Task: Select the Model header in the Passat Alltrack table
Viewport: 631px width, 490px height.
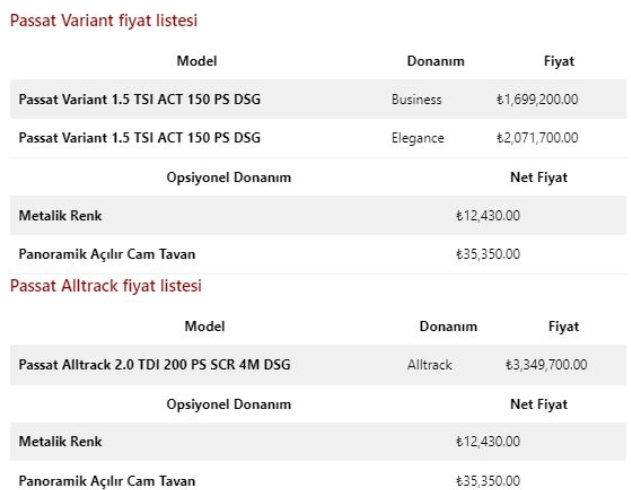Action: (205, 326)
